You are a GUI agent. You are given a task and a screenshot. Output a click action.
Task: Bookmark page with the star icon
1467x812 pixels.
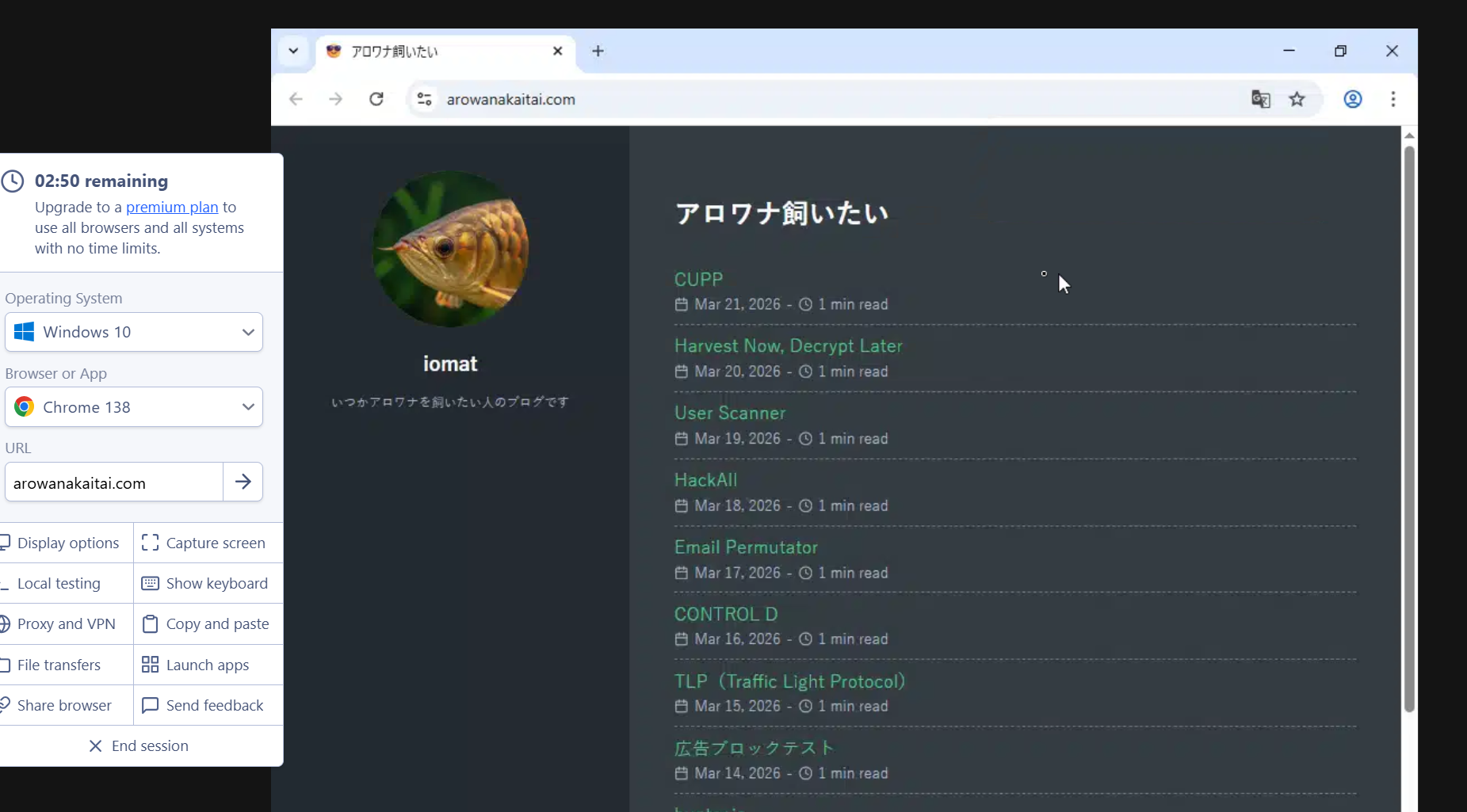coord(1297,99)
